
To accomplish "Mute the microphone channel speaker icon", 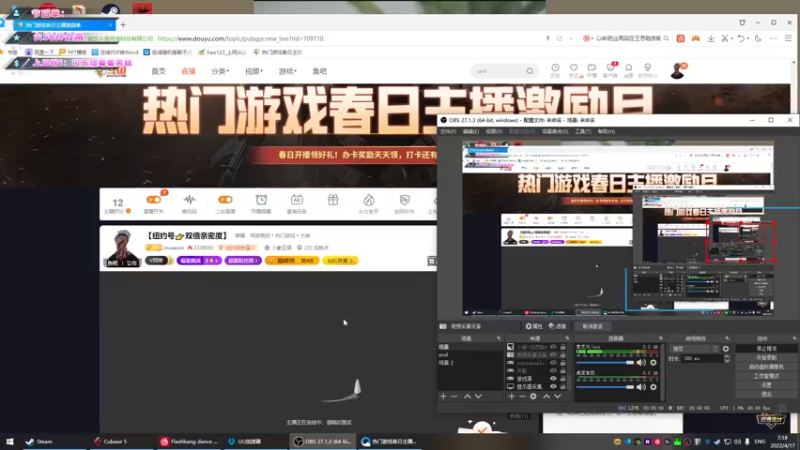I will [641, 363].
